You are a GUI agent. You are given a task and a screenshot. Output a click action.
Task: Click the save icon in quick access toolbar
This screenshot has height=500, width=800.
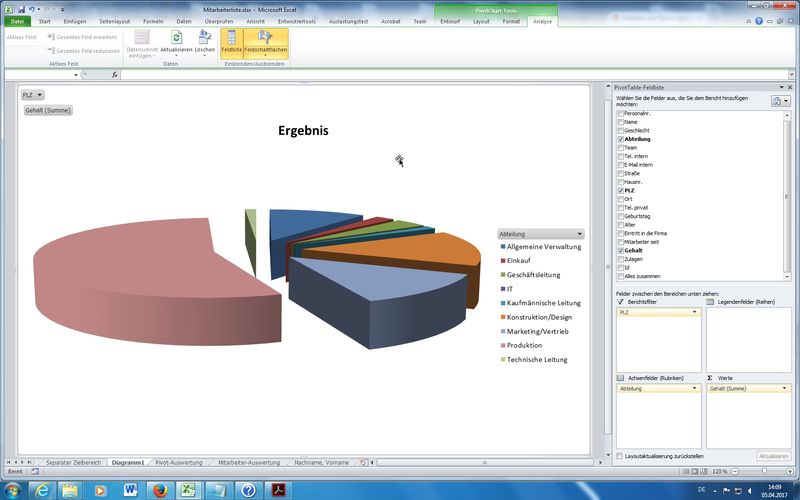[20, 8]
